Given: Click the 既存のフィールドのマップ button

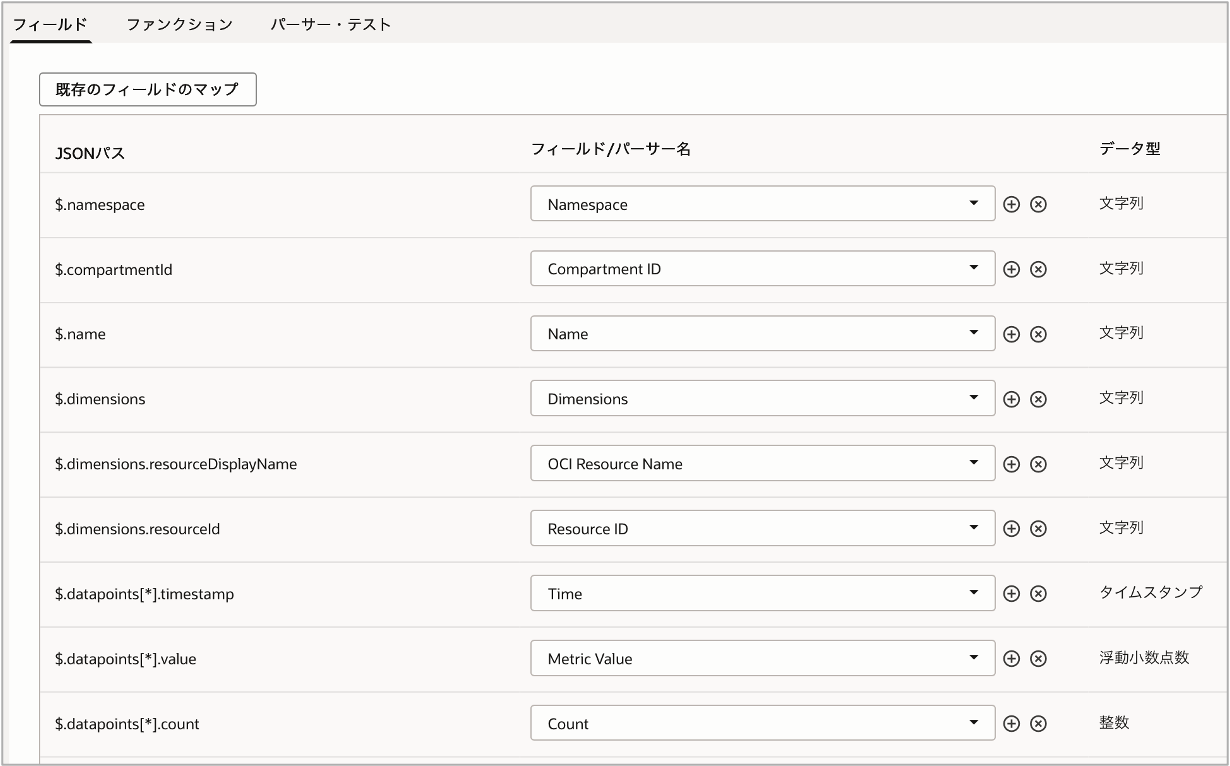Looking at the screenshot, I should pyautogui.click(x=147, y=89).
